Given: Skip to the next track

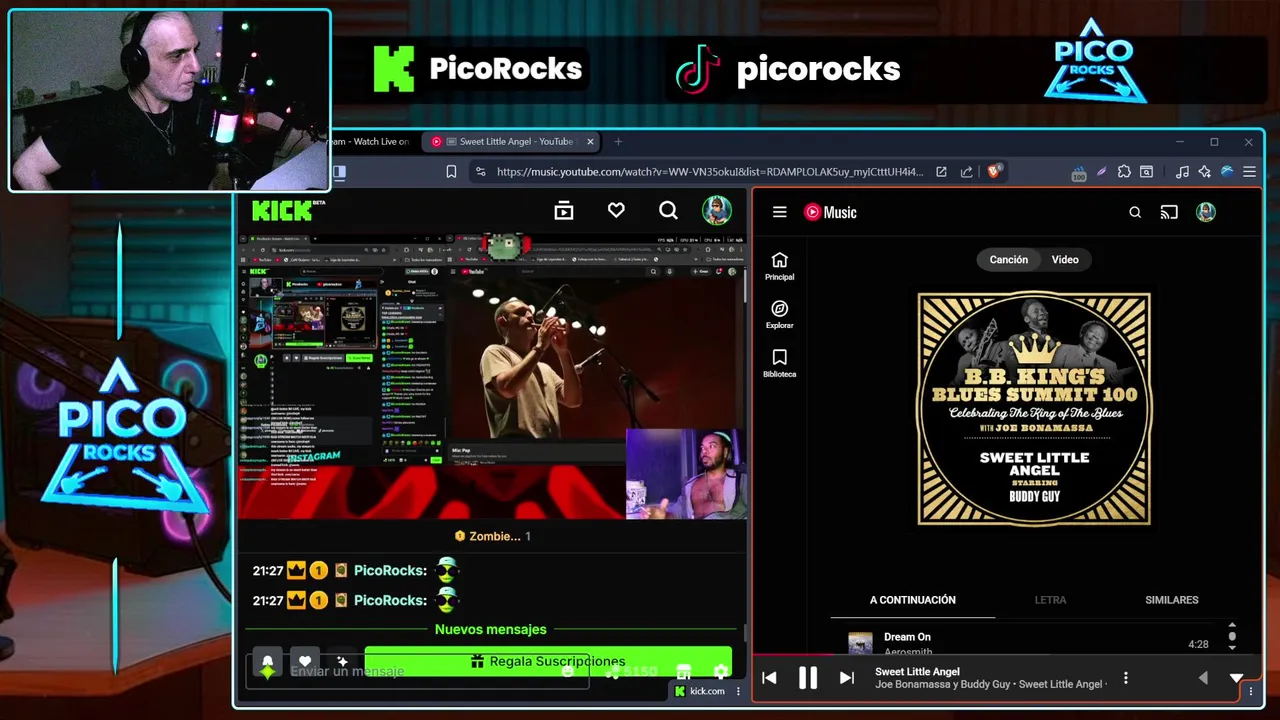Looking at the screenshot, I should (x=847, y=678).
